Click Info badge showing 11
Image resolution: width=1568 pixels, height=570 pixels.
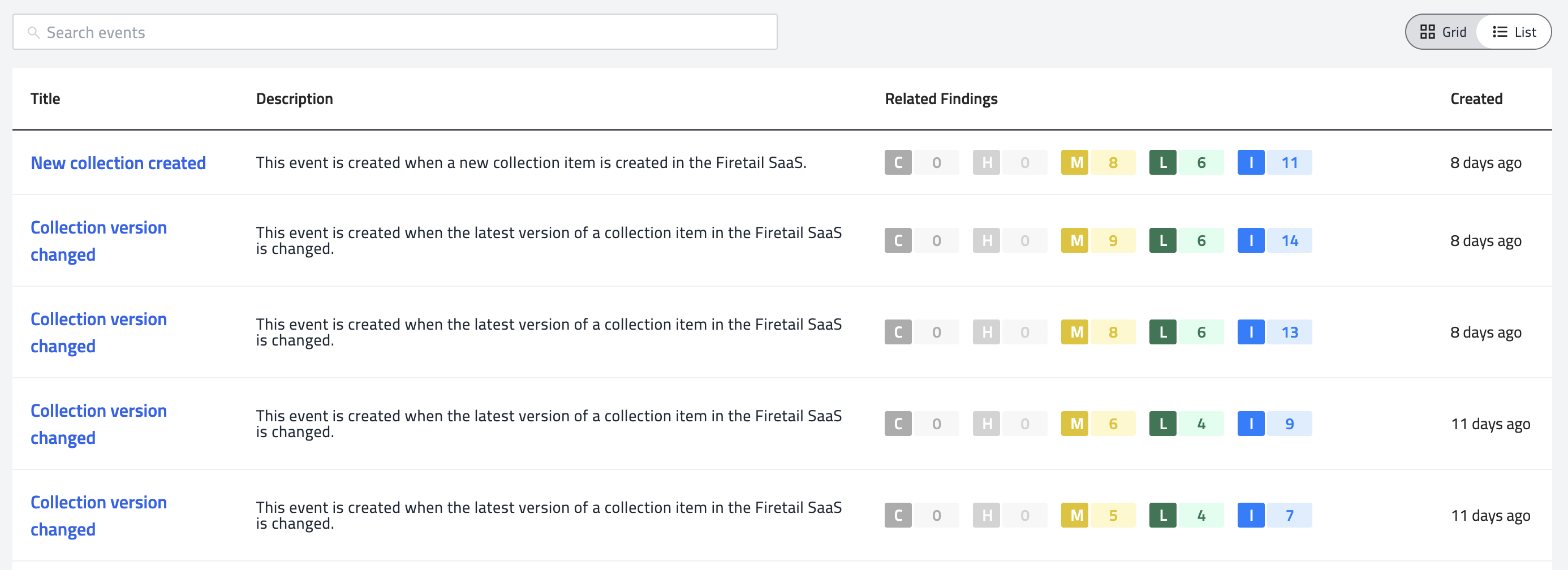(1274, 162)
